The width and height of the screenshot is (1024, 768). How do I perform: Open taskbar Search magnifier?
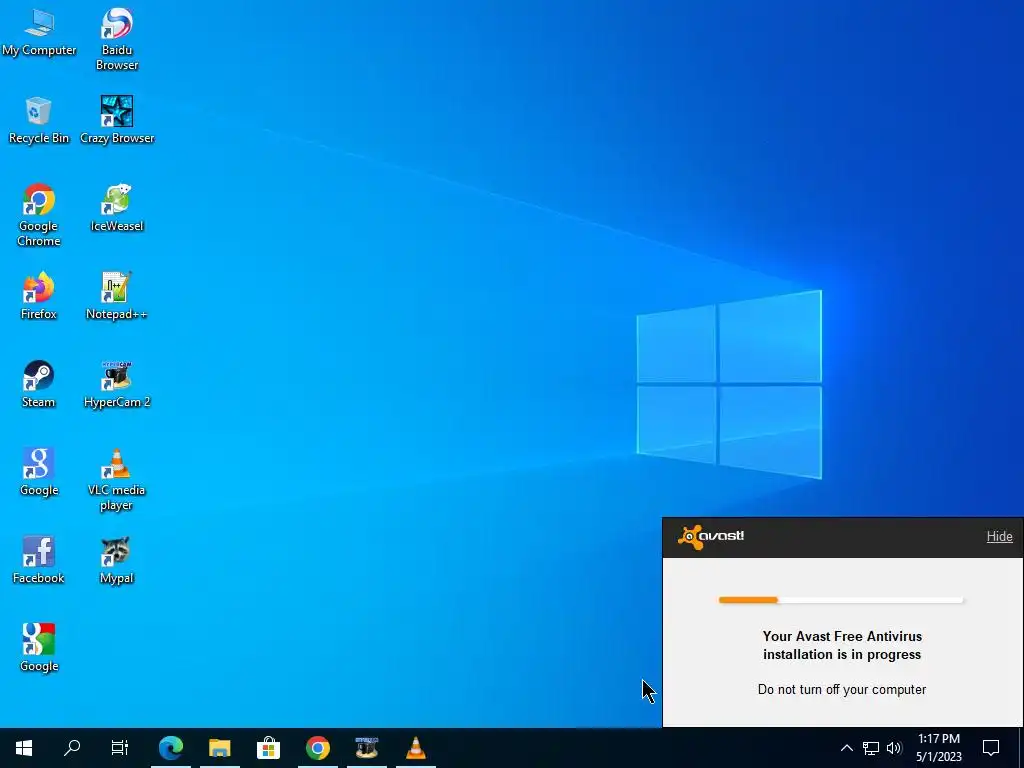click(72, 748)
